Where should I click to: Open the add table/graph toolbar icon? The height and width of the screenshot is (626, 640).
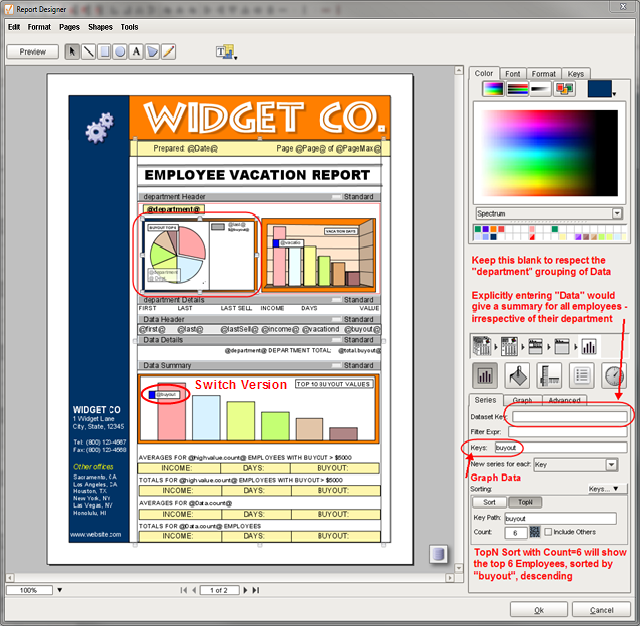pyautogui.click(x=226, y=52)
